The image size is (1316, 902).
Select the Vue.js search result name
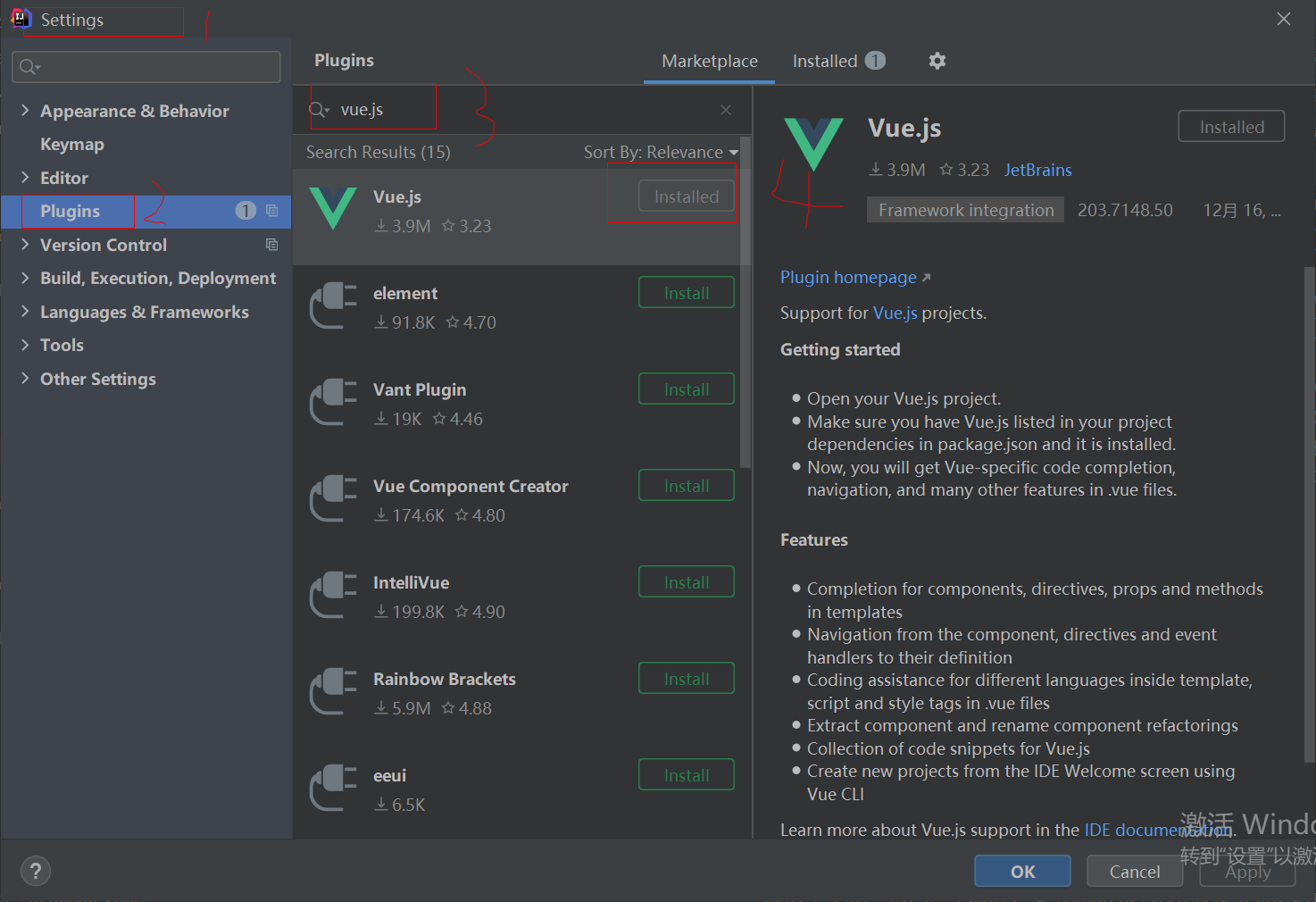(397, 197)
